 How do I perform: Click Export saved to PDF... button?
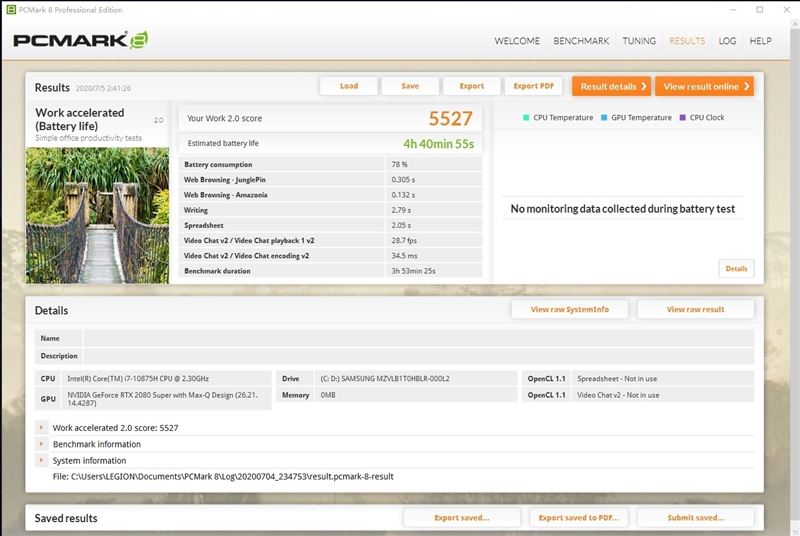point(579,518)
